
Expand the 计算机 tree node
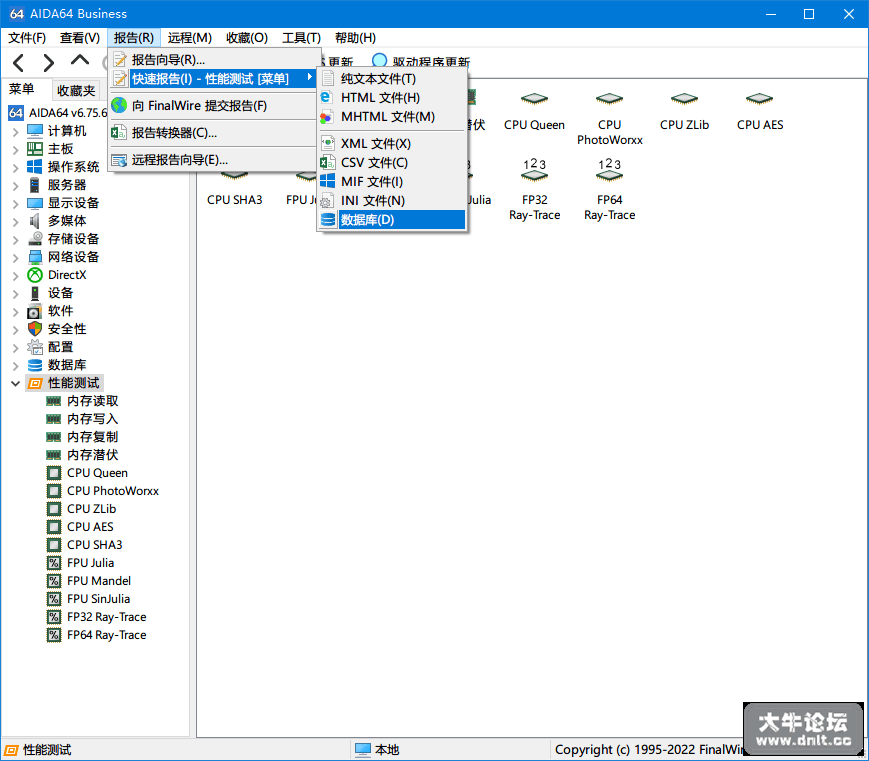click(16, 132)
